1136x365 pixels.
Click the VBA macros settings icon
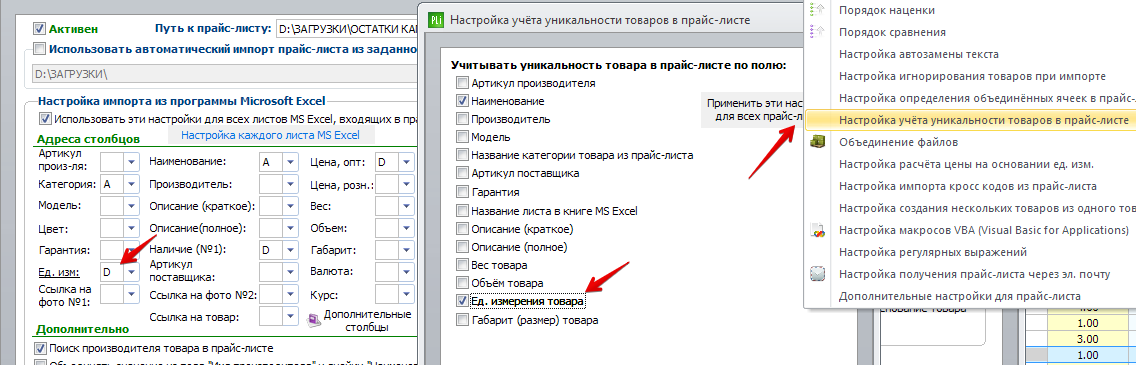(819, 230)
